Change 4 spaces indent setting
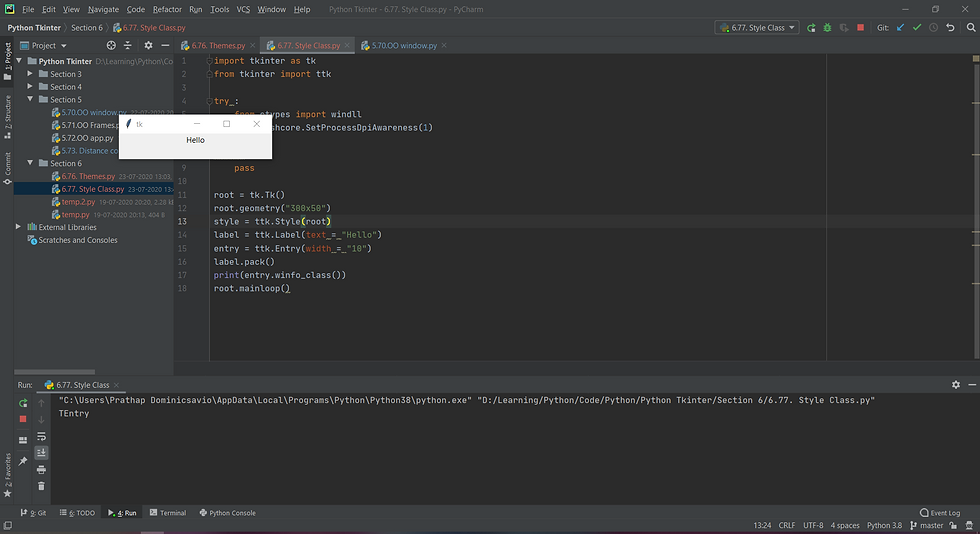The width and height of the screenshot is (980, 534). pos(845,525)
